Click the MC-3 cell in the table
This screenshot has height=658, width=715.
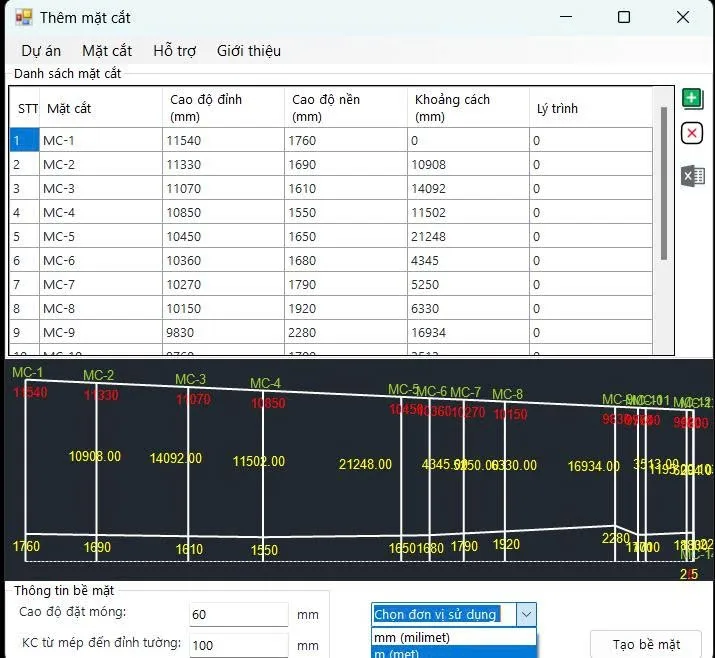coord(101,188)
